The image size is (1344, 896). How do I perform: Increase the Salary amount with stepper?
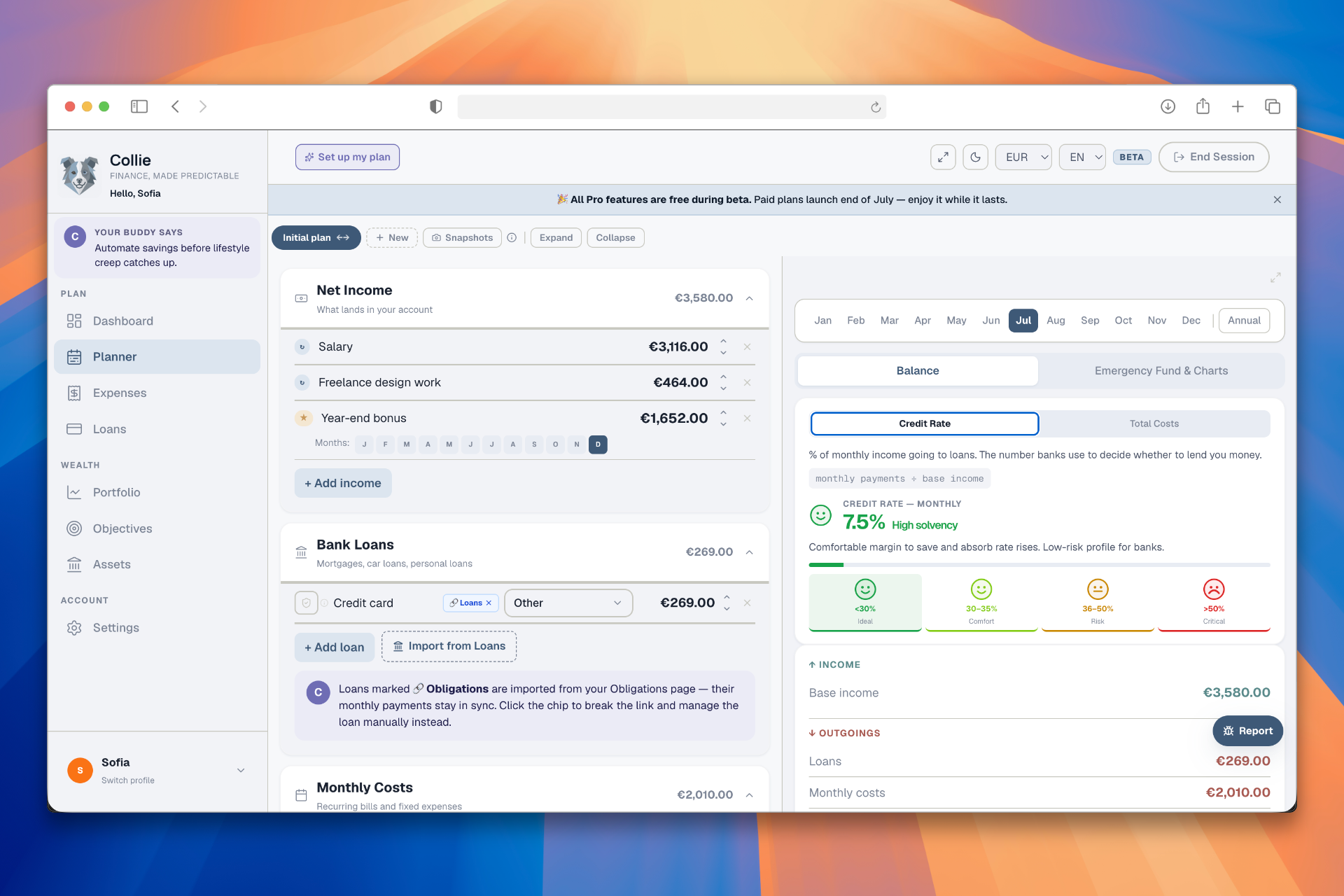tap(723, 341)
